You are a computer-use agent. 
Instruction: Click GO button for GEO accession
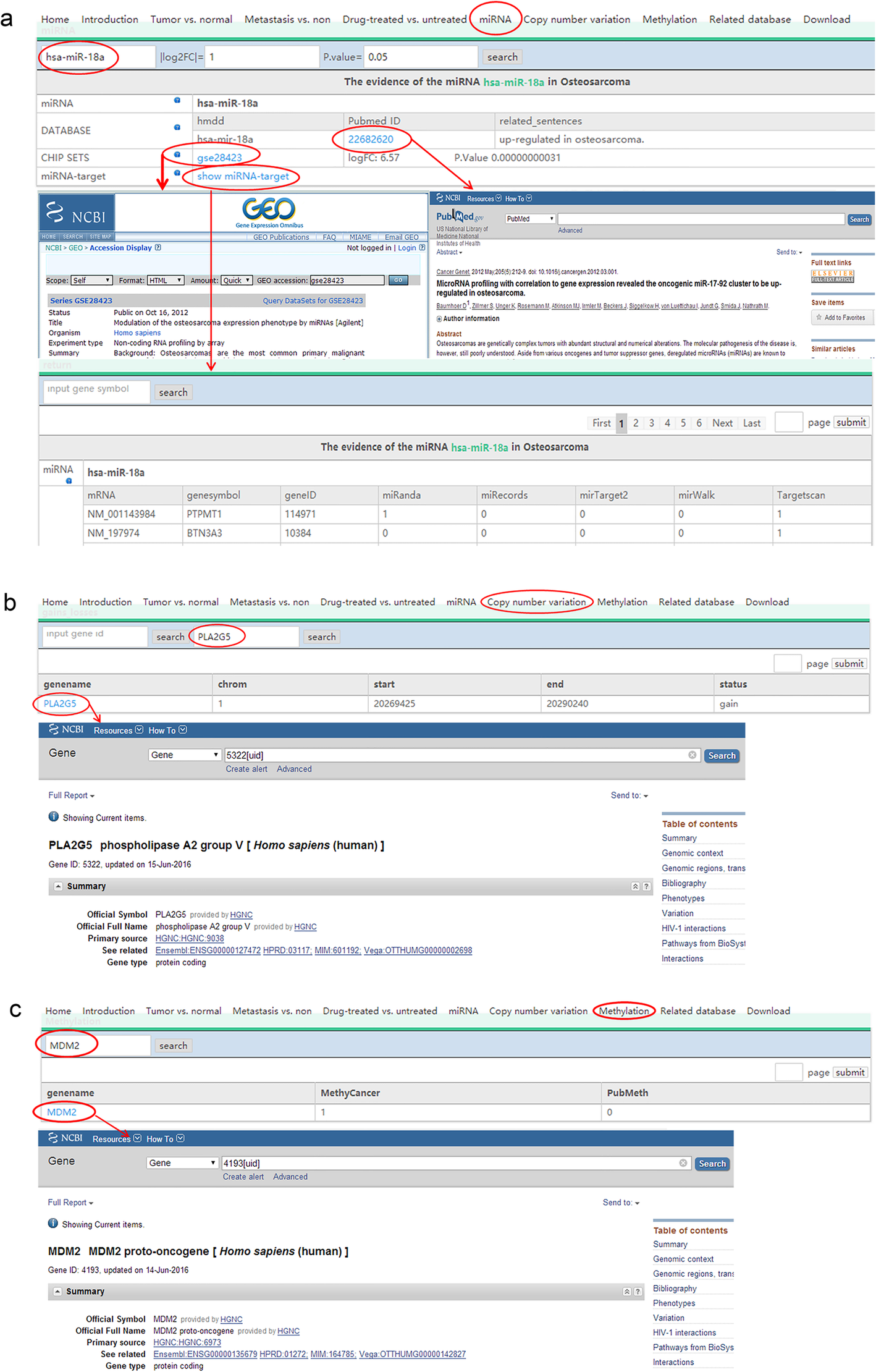click(x=398, y=280)
